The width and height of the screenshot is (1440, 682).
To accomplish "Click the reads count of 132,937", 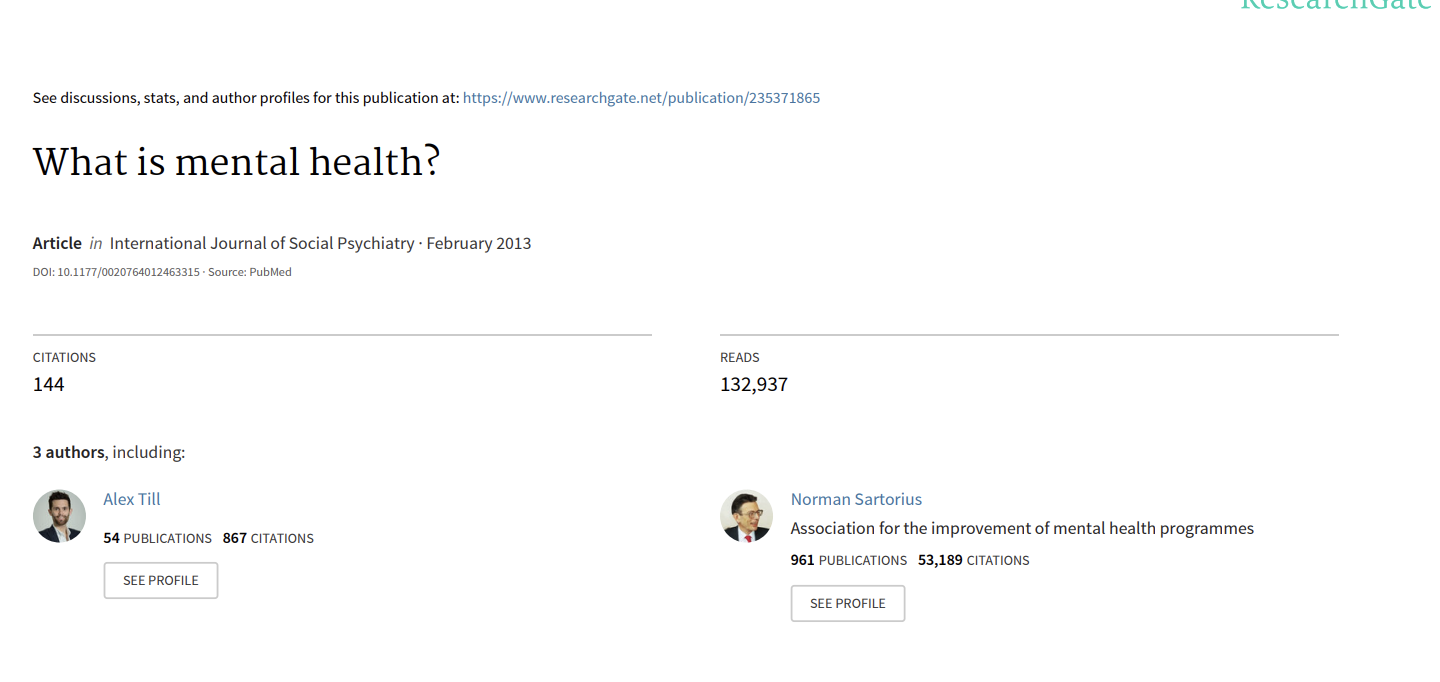I will click(x=754, y=384).
